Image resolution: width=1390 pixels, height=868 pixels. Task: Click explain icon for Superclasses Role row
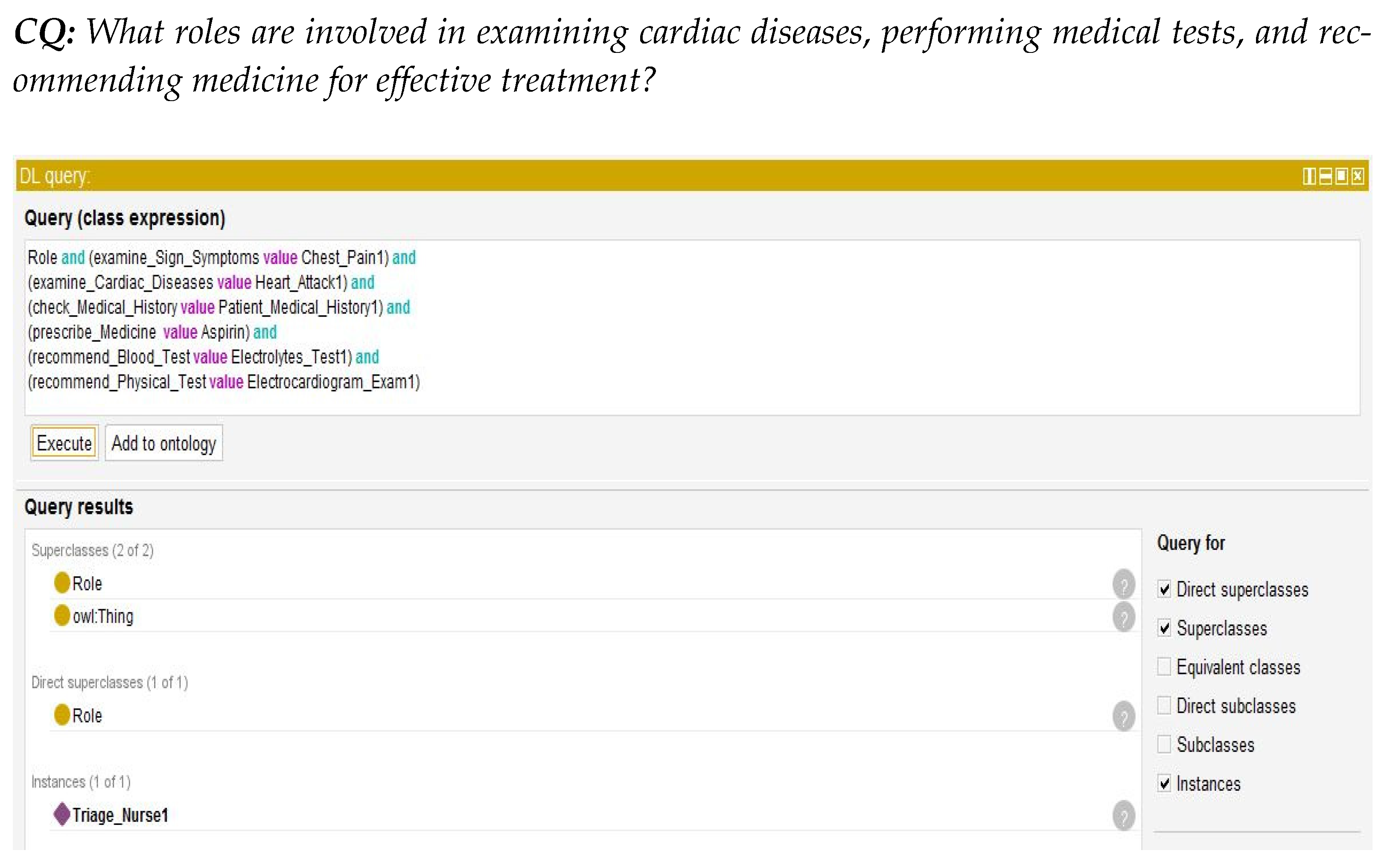[x=1124, y=584]
